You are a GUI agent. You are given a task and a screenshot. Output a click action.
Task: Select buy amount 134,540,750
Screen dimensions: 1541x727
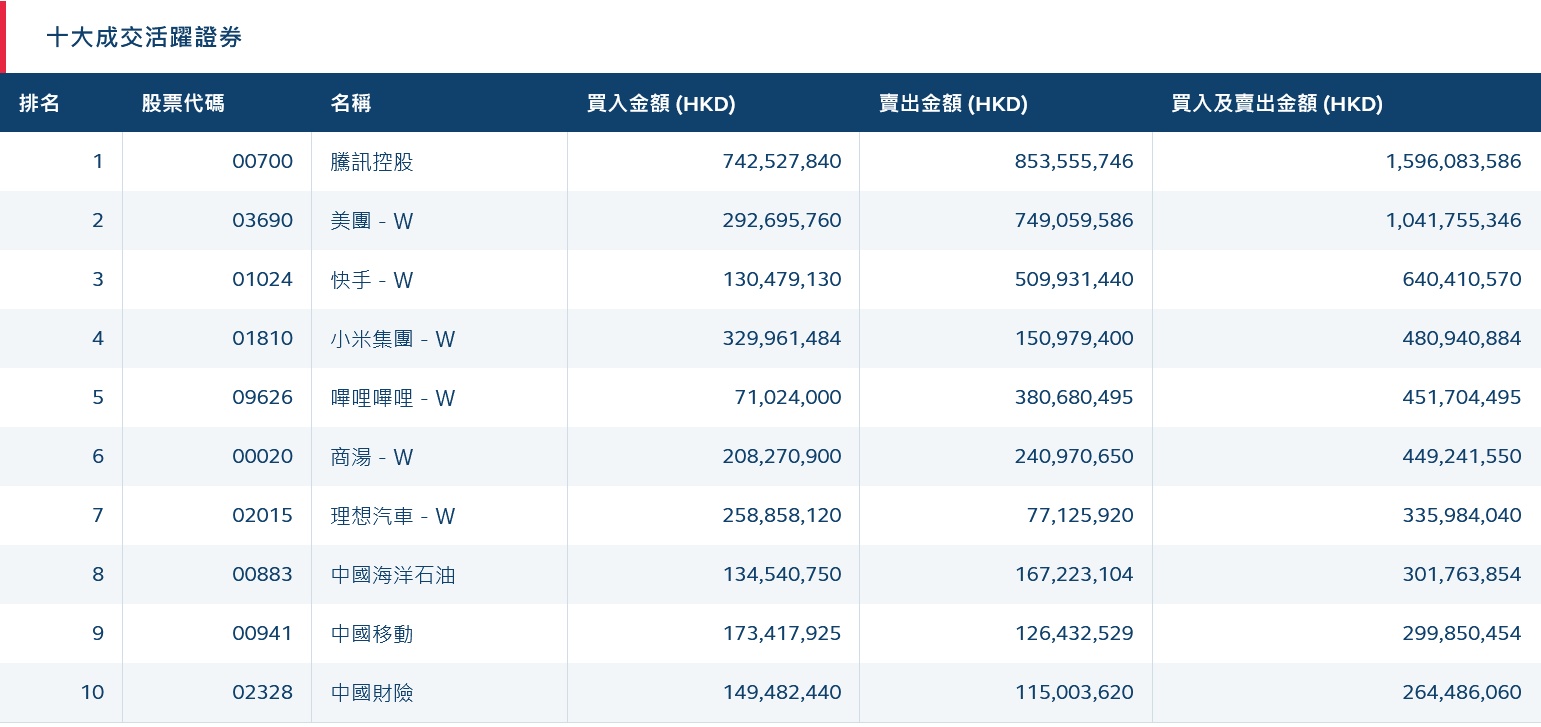pyautogui.click(x=782, y=575)
